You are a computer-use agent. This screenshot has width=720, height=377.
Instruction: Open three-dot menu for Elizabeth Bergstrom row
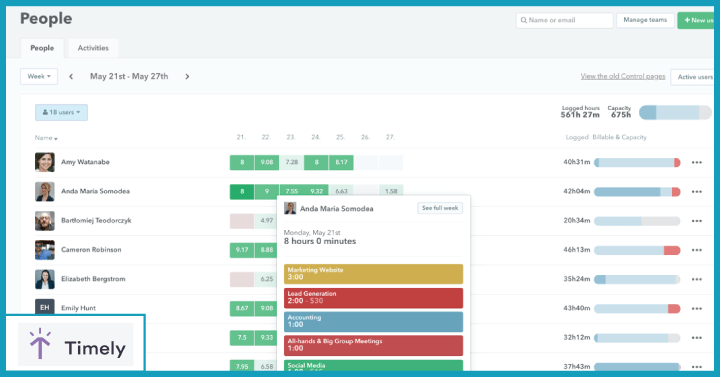(x=697, y=280)
